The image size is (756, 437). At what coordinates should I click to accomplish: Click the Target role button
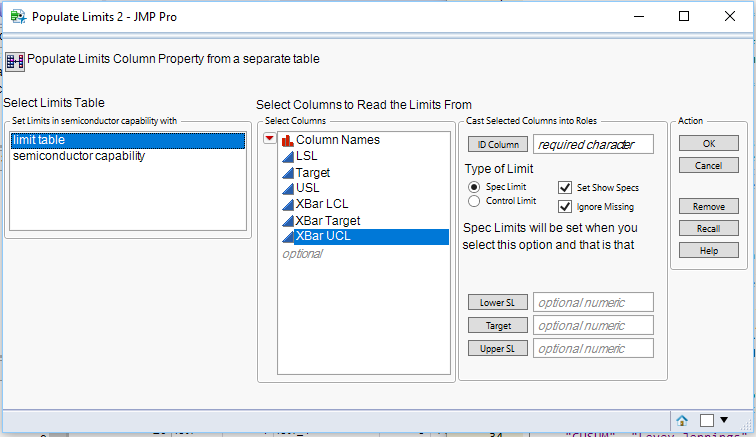(x=498, y=326)
